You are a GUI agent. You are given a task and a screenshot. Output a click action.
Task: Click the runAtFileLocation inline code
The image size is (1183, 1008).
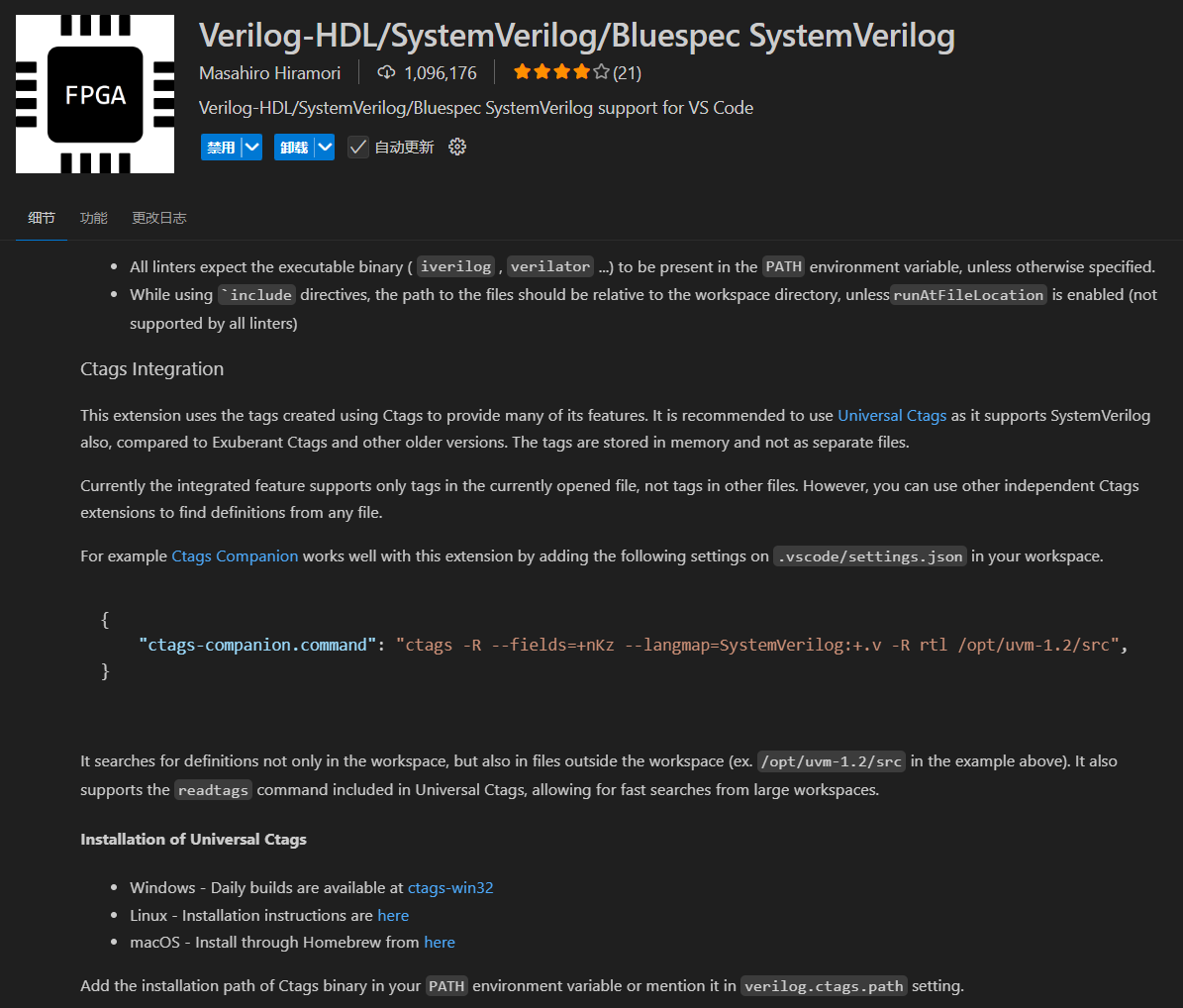[x=969, y=295]
